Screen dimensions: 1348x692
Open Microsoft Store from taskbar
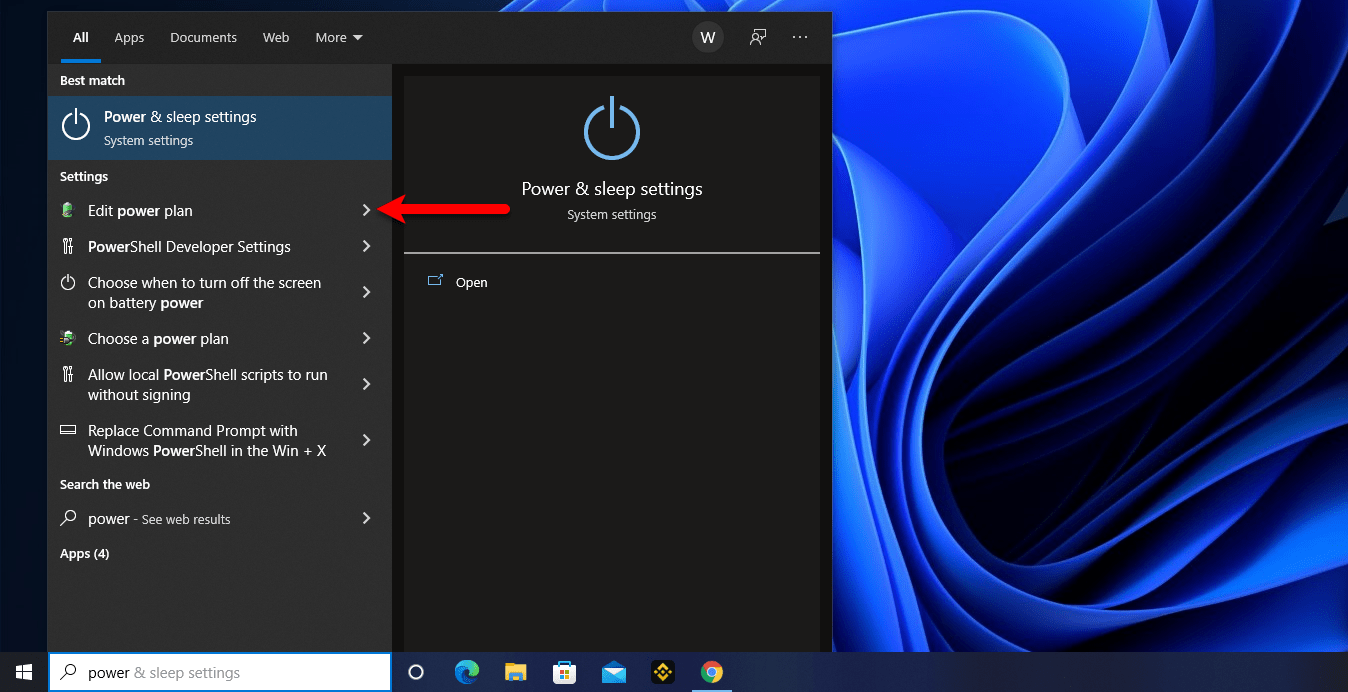(565, 673)
